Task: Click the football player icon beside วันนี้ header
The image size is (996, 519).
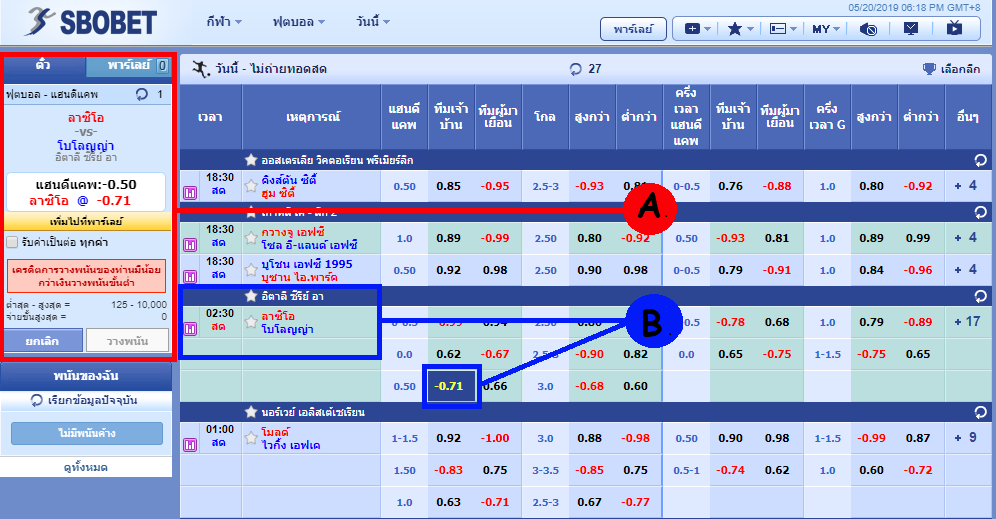Action: point(201,69)
